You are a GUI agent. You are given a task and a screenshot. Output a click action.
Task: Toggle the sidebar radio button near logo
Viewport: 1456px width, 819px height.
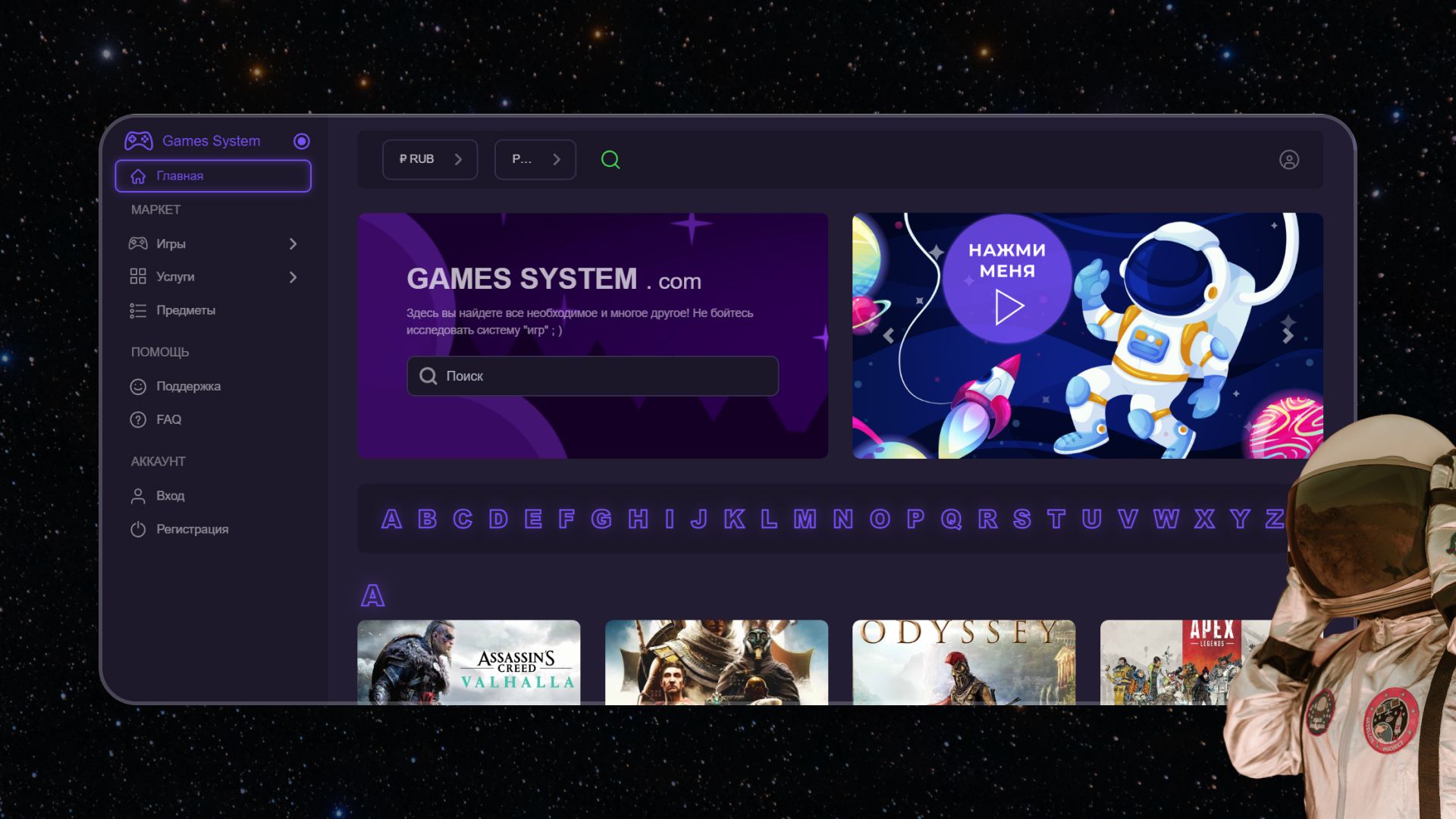point(302,141)
